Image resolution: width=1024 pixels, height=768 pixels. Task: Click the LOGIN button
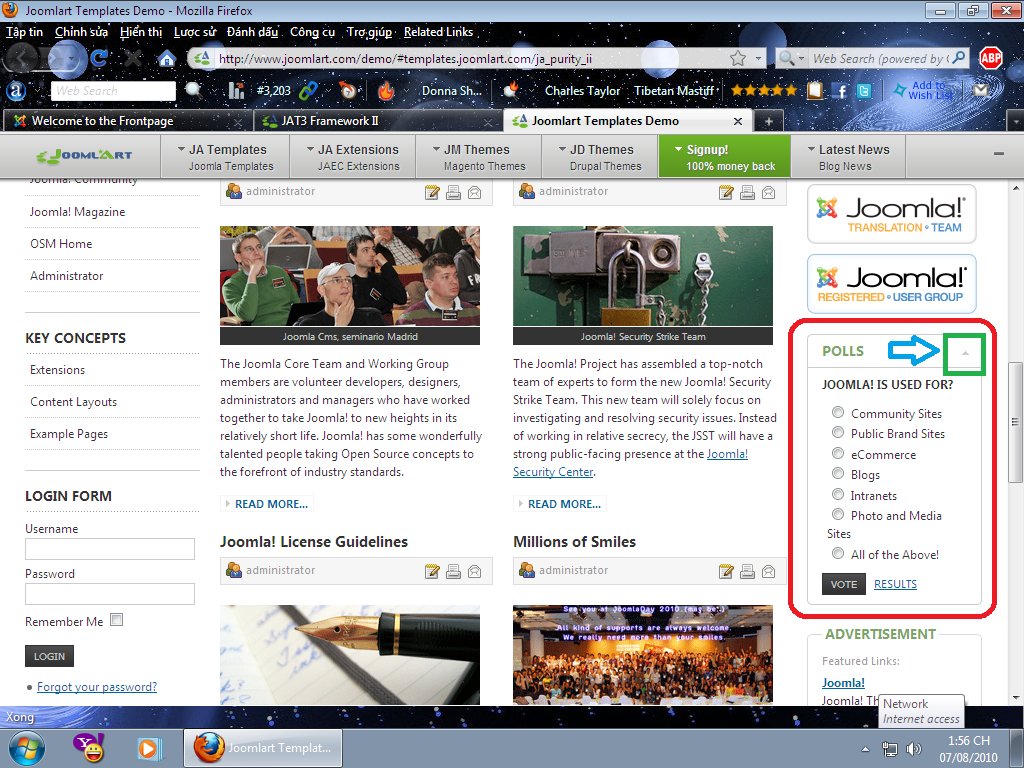50,656
